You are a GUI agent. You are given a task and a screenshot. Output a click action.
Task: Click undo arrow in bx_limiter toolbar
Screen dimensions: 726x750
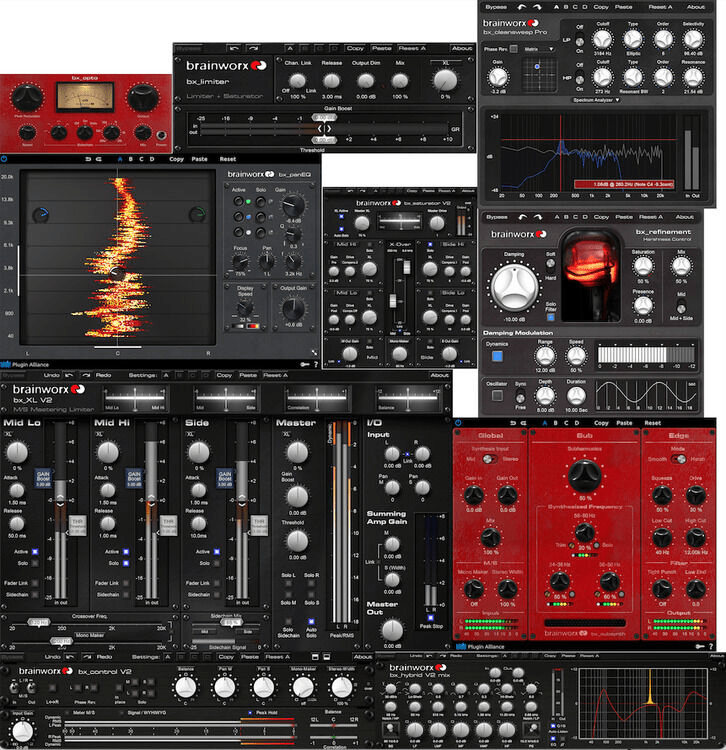pos(234,48)
